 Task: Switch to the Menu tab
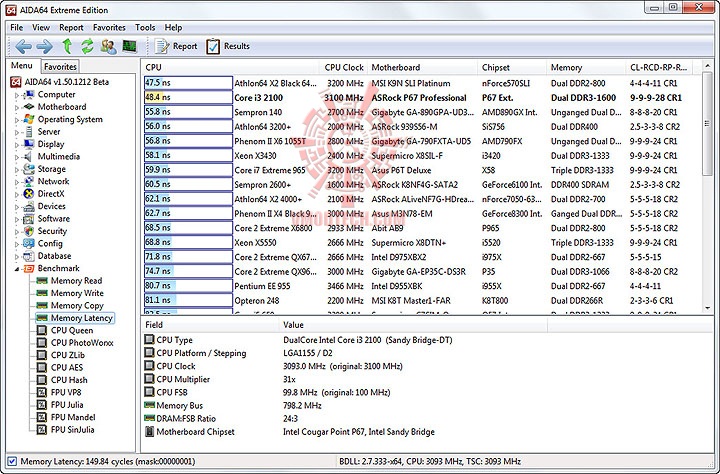(22, 66)
